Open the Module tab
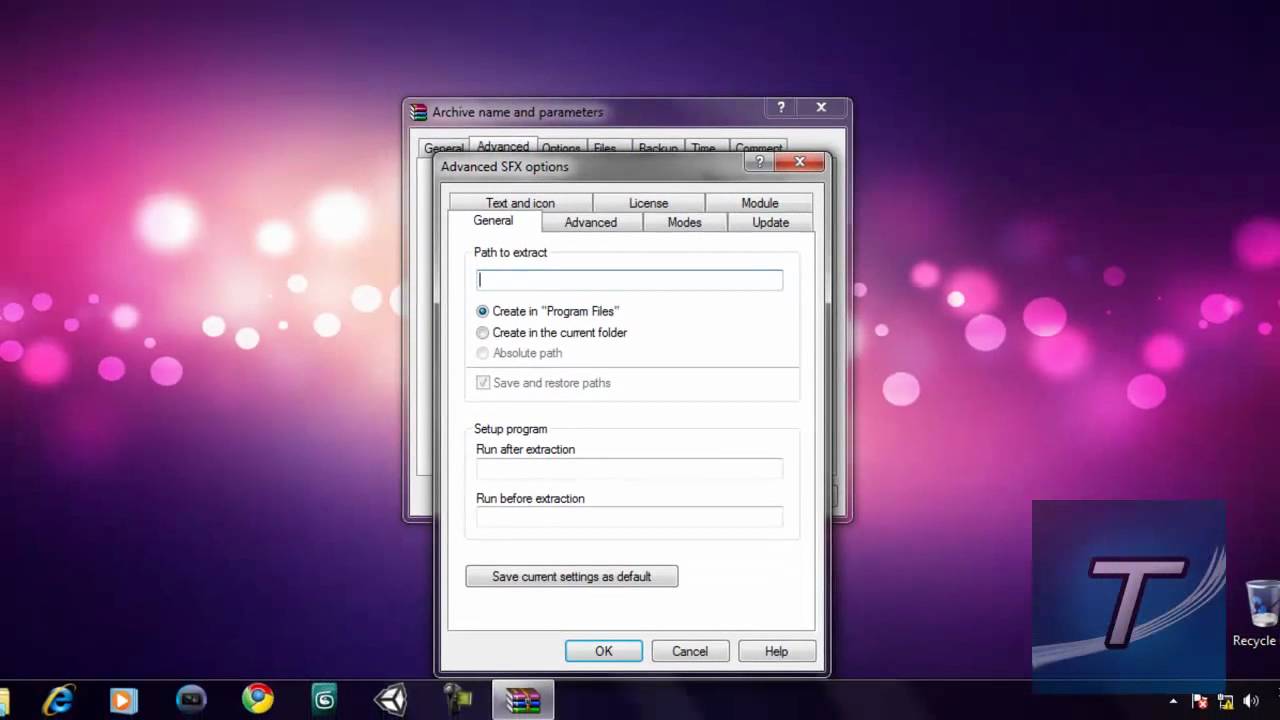 pyautogui.click(x=759, y=203)
